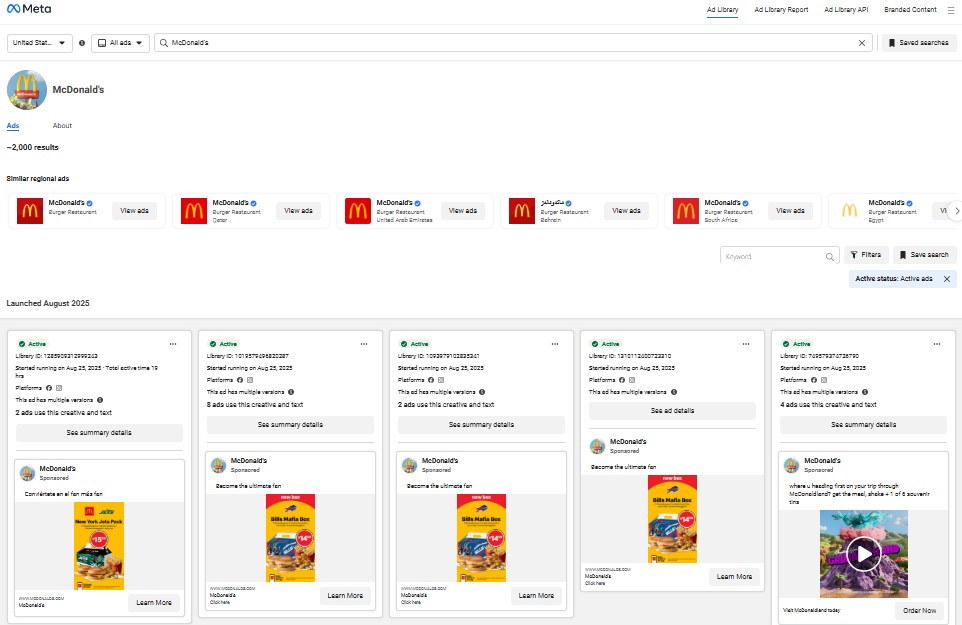Click View ads for Qatar McDonald's
962x625 pixels.
click(x=298, y=211)
